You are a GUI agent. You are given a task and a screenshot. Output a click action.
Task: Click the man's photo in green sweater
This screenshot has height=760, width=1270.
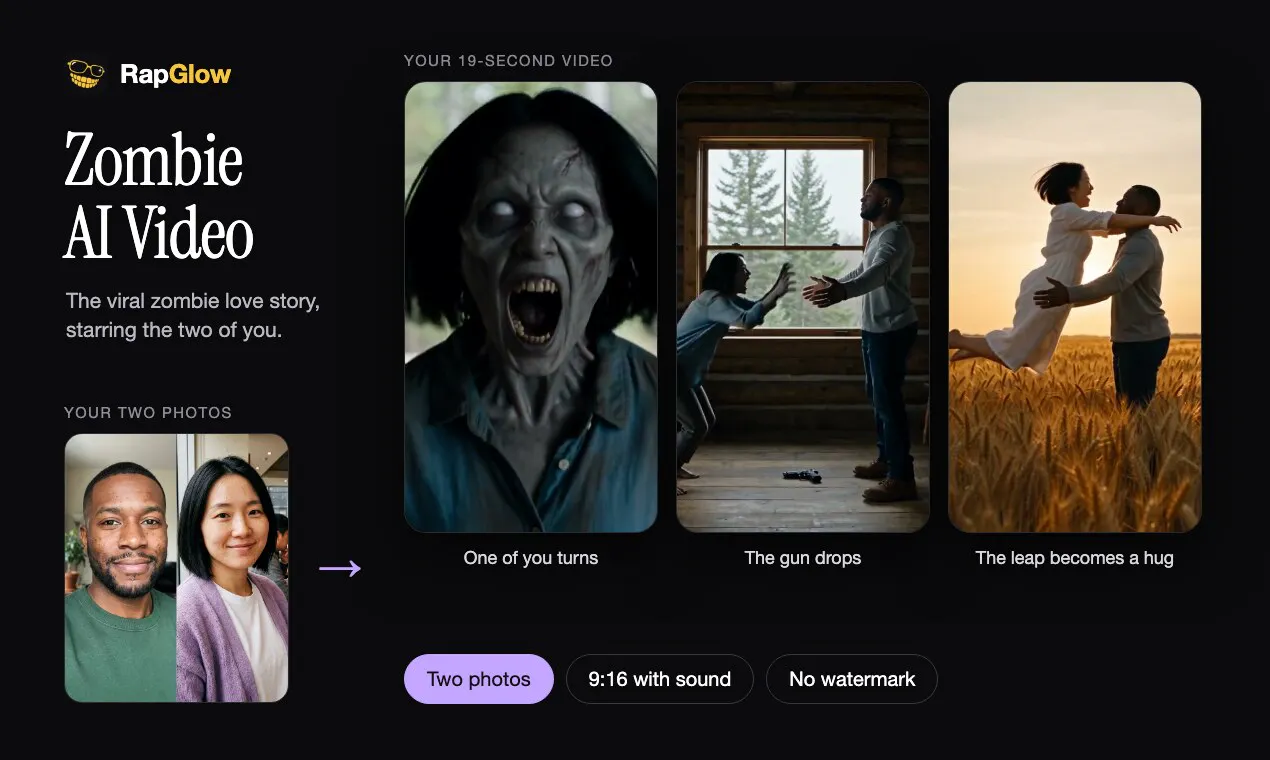click(x=121, y=568)
